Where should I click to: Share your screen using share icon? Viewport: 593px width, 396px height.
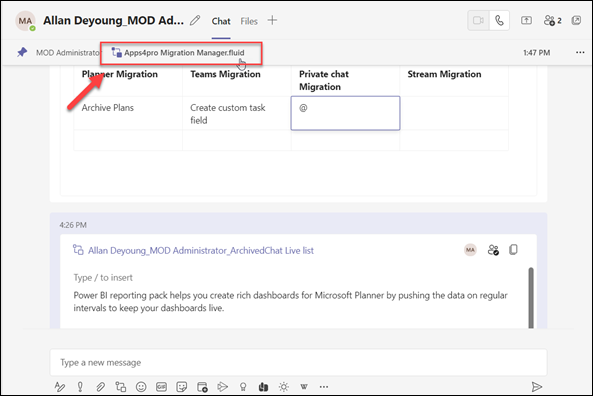pyautogui.click(x=526, y=20)
